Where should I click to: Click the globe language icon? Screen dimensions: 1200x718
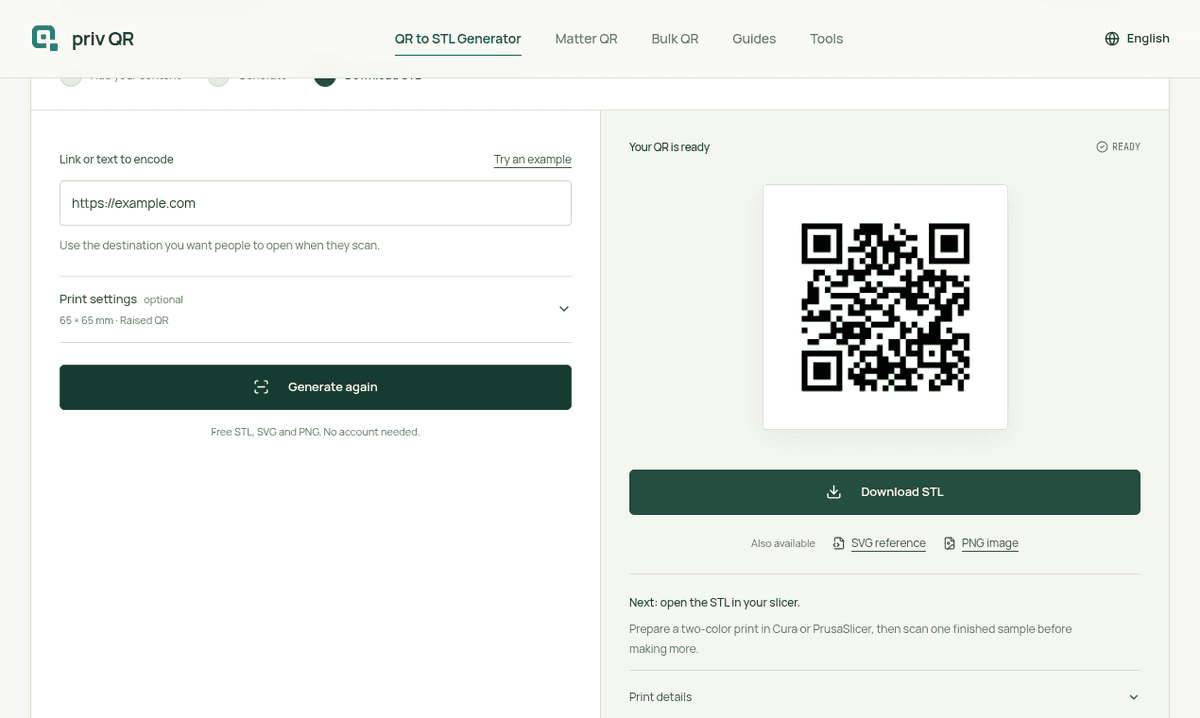[1112, 38]
